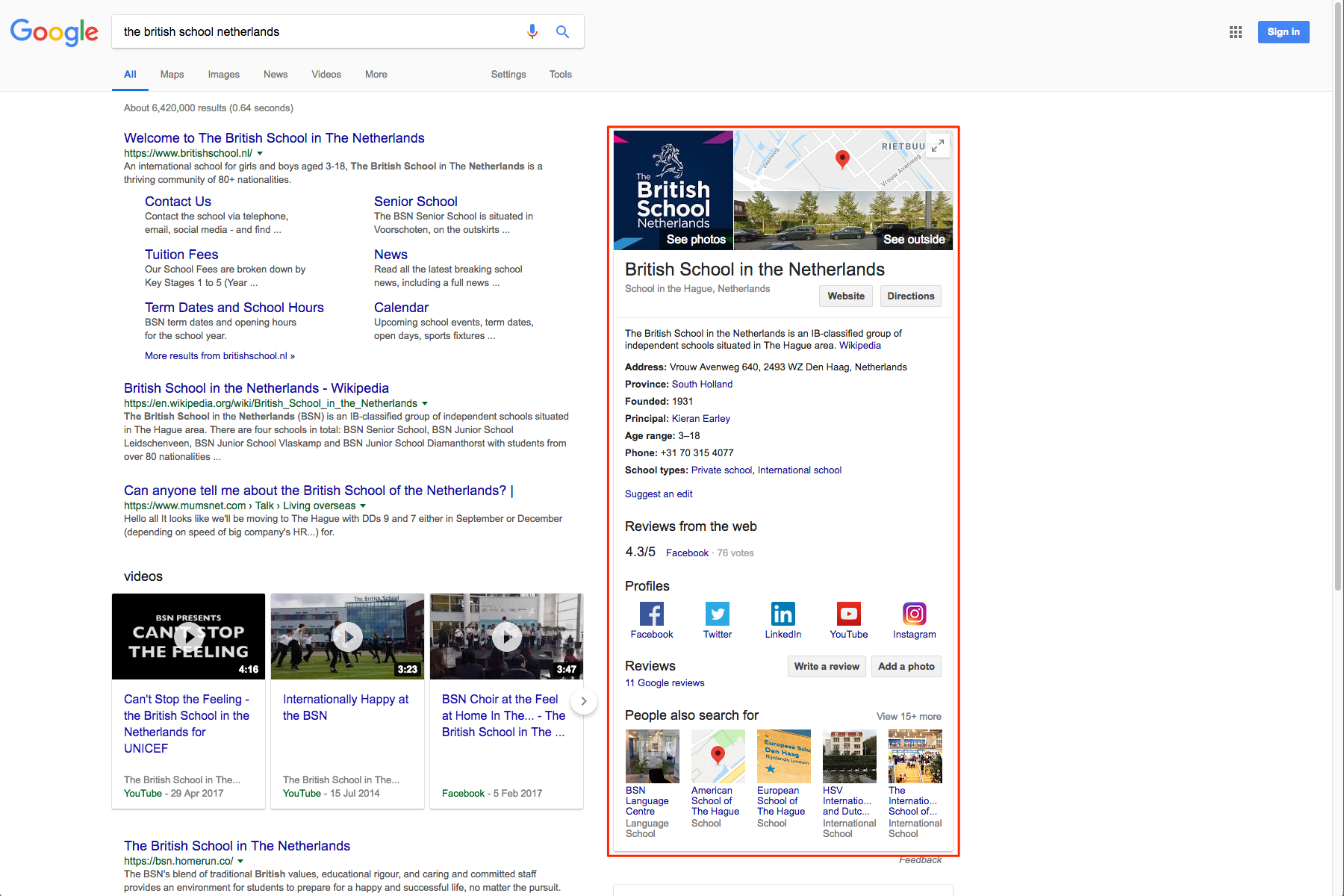Switch to the Images tab
Viewport: 1344px width, 896px height.
224,75
